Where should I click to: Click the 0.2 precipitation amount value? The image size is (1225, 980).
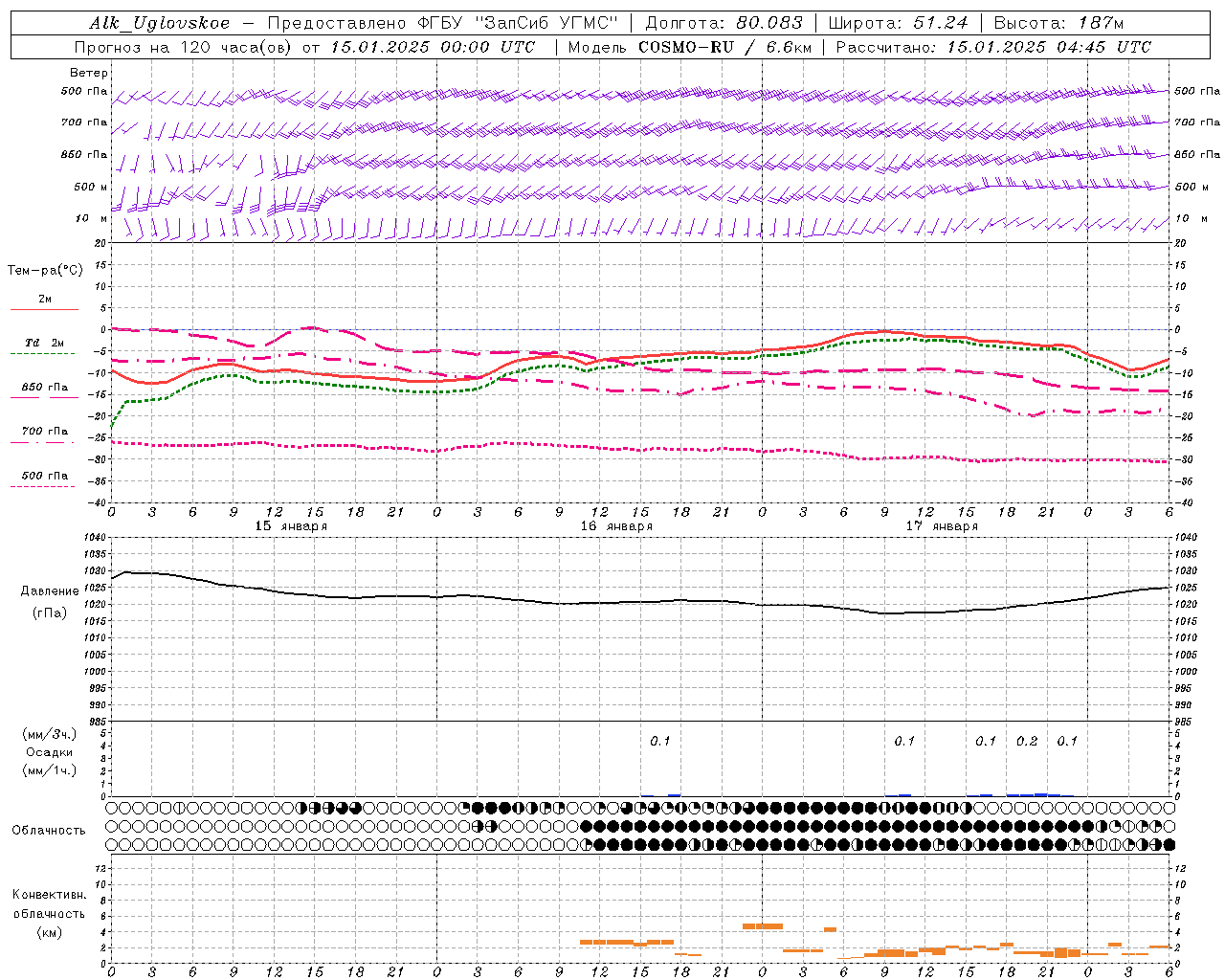(x=1027, y=742)
